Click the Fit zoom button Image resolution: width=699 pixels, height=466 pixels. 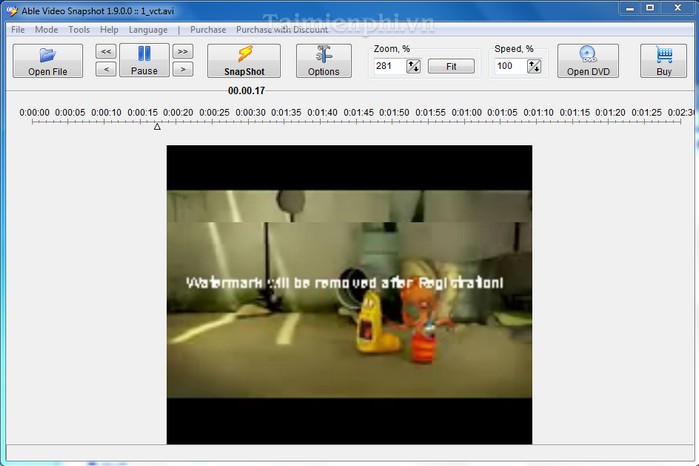[451, 66]
